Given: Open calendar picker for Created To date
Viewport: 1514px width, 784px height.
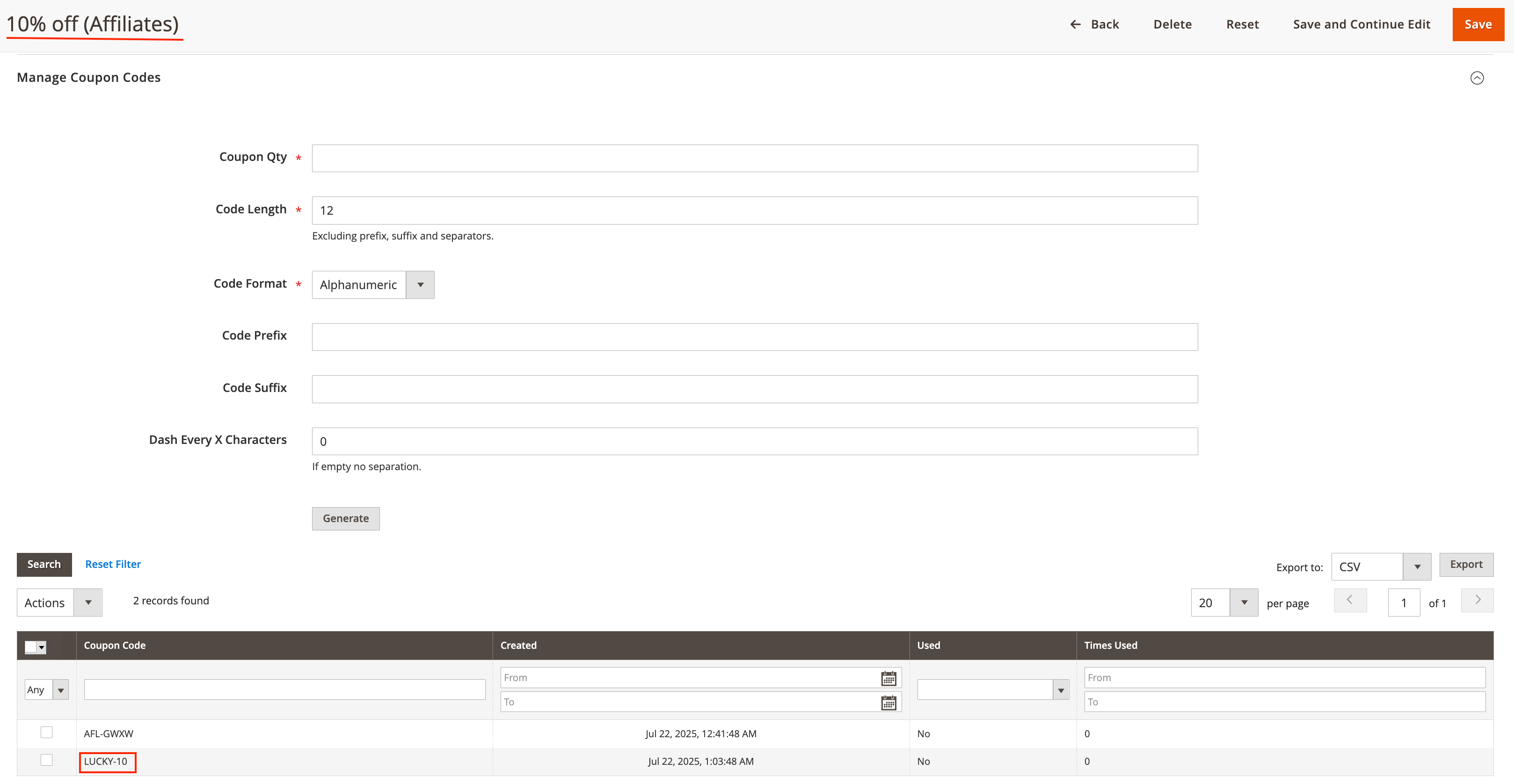Looking at the screenshot, I should (x=888, y=702).
